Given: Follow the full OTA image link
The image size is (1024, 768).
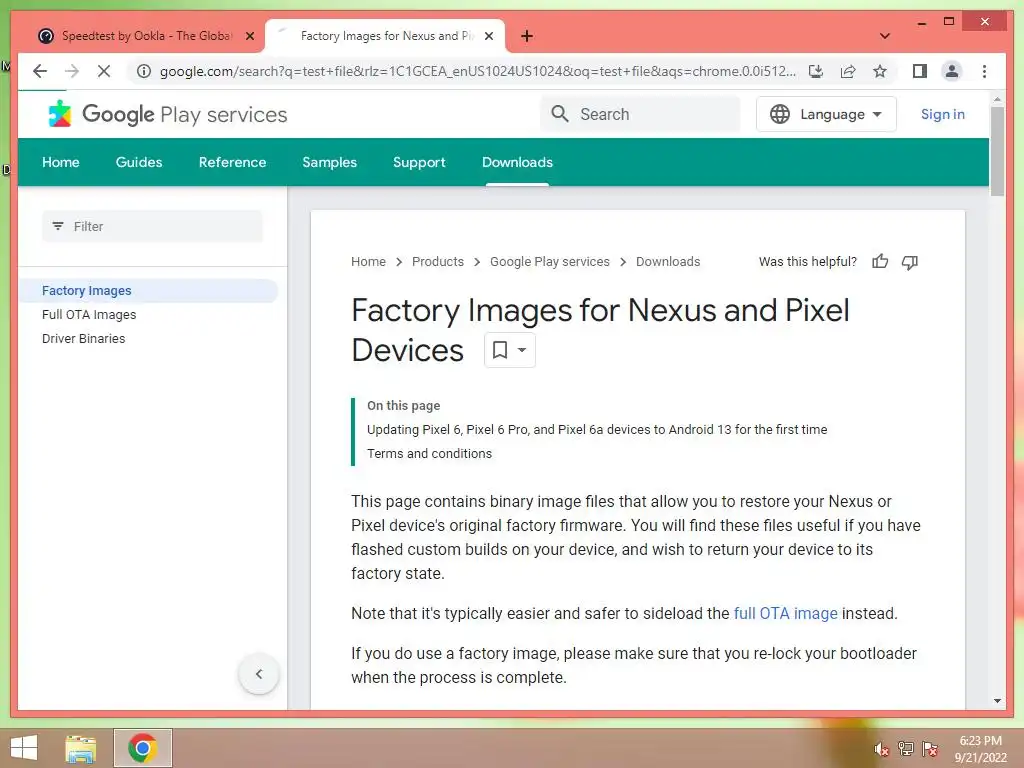Looking at the screenshot, I should (785, 614).
